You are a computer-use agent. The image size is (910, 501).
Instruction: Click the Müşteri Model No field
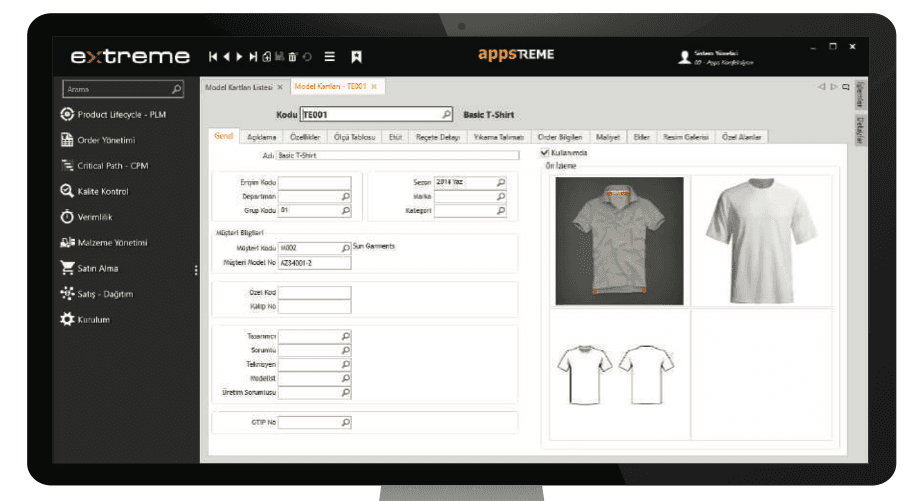(315, 262)
